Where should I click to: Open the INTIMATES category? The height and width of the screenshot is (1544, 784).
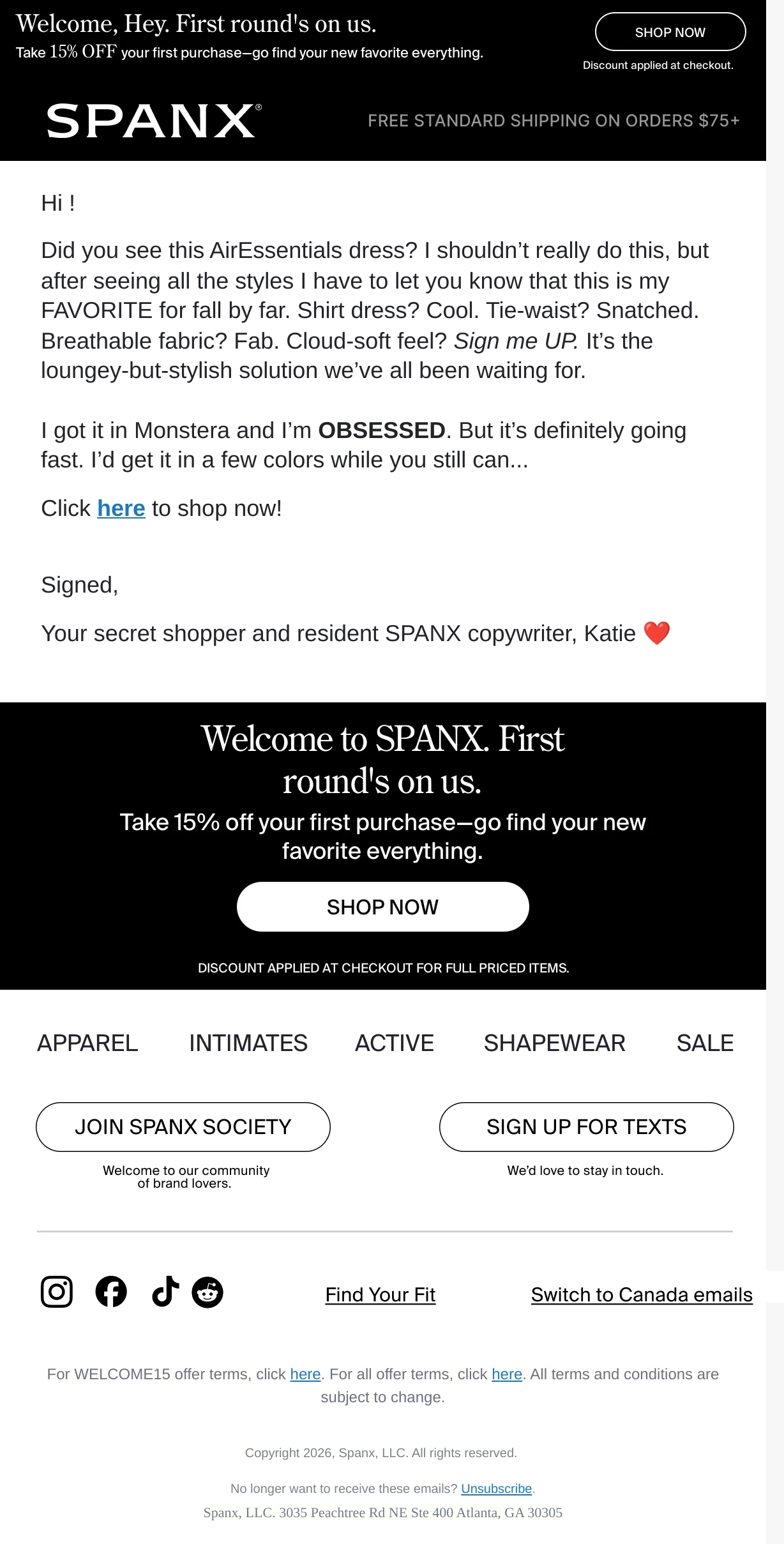248,1043
